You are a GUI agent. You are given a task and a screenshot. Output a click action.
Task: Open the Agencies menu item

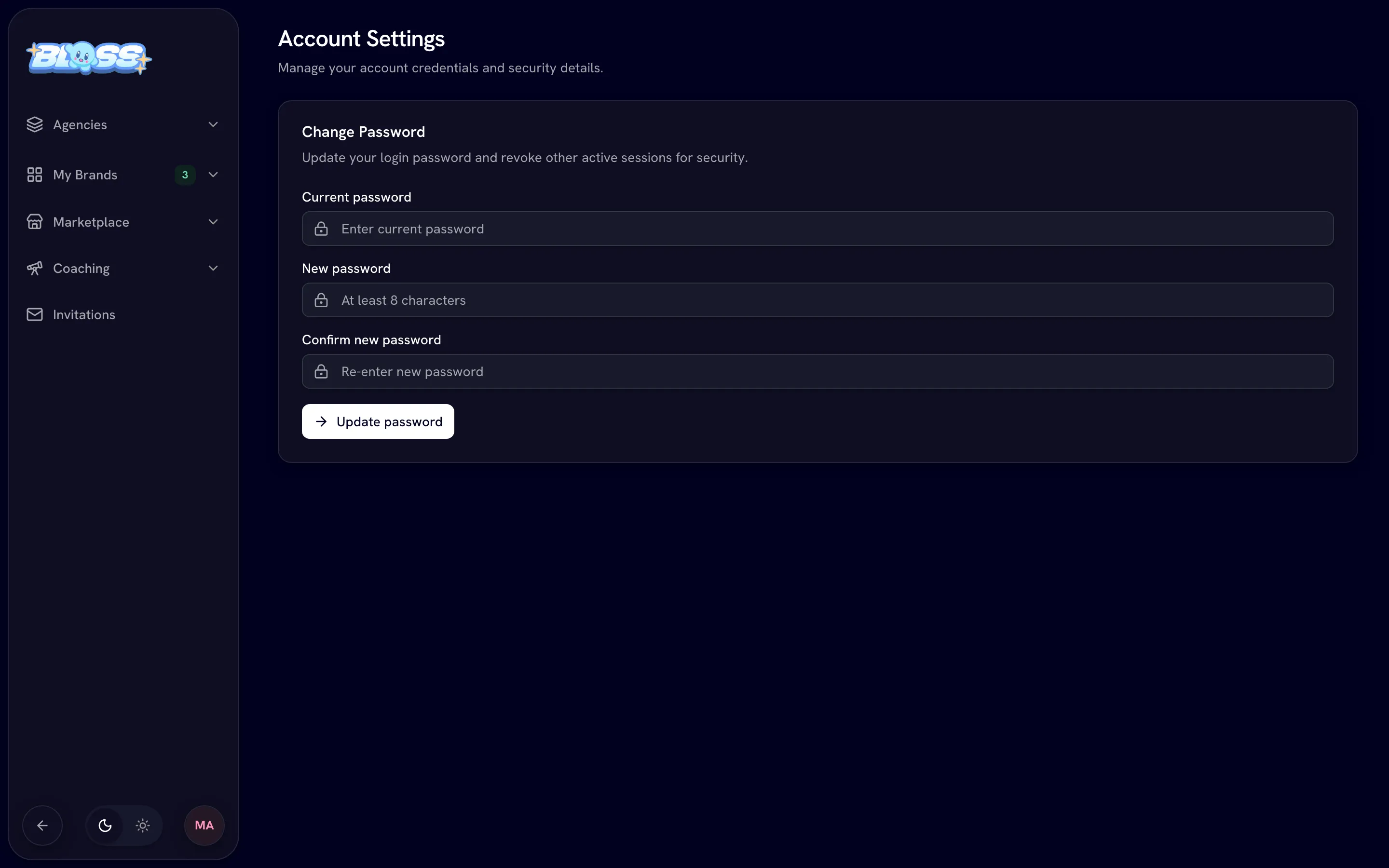tap(123, 124)
